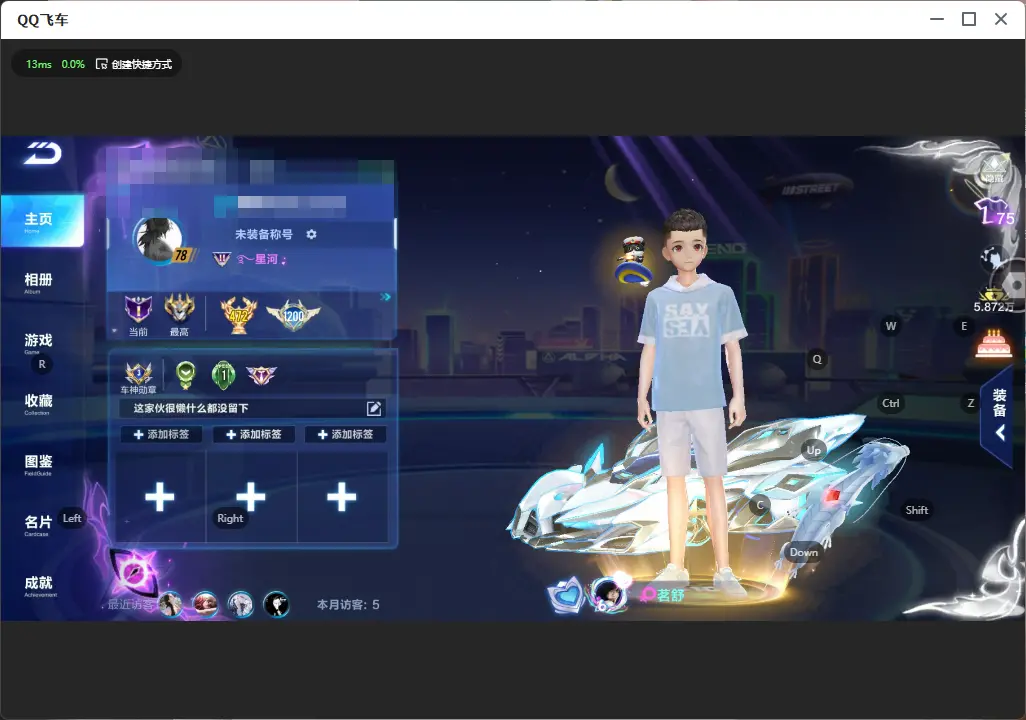Click the purple diamond visitor emblem
This screenshot has height=720, width=1026.
point(135,573)
